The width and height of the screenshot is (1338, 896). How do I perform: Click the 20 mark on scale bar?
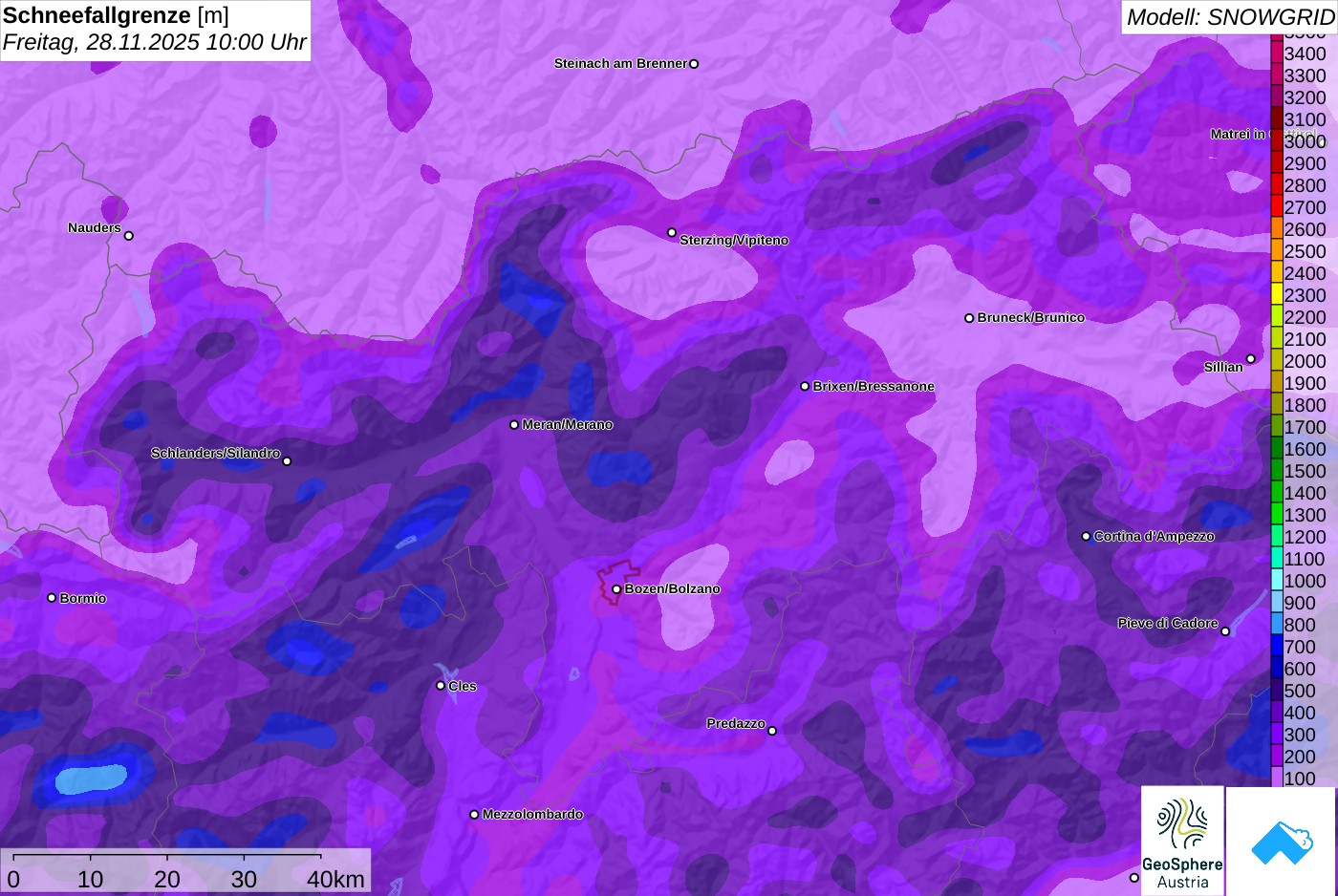coord(167,879)
